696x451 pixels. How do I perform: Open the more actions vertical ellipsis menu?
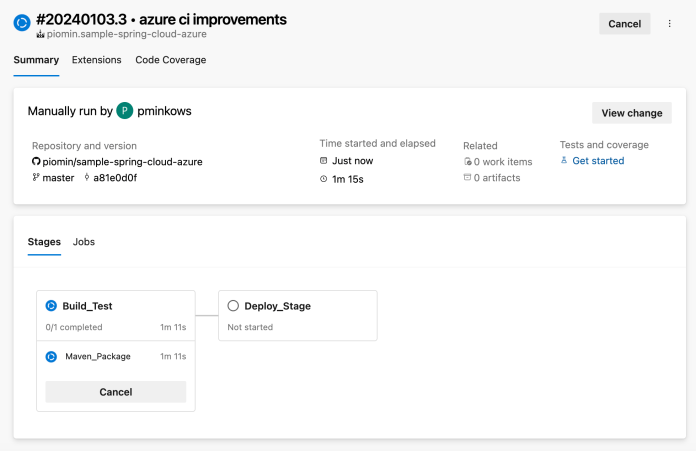[669, 24]
